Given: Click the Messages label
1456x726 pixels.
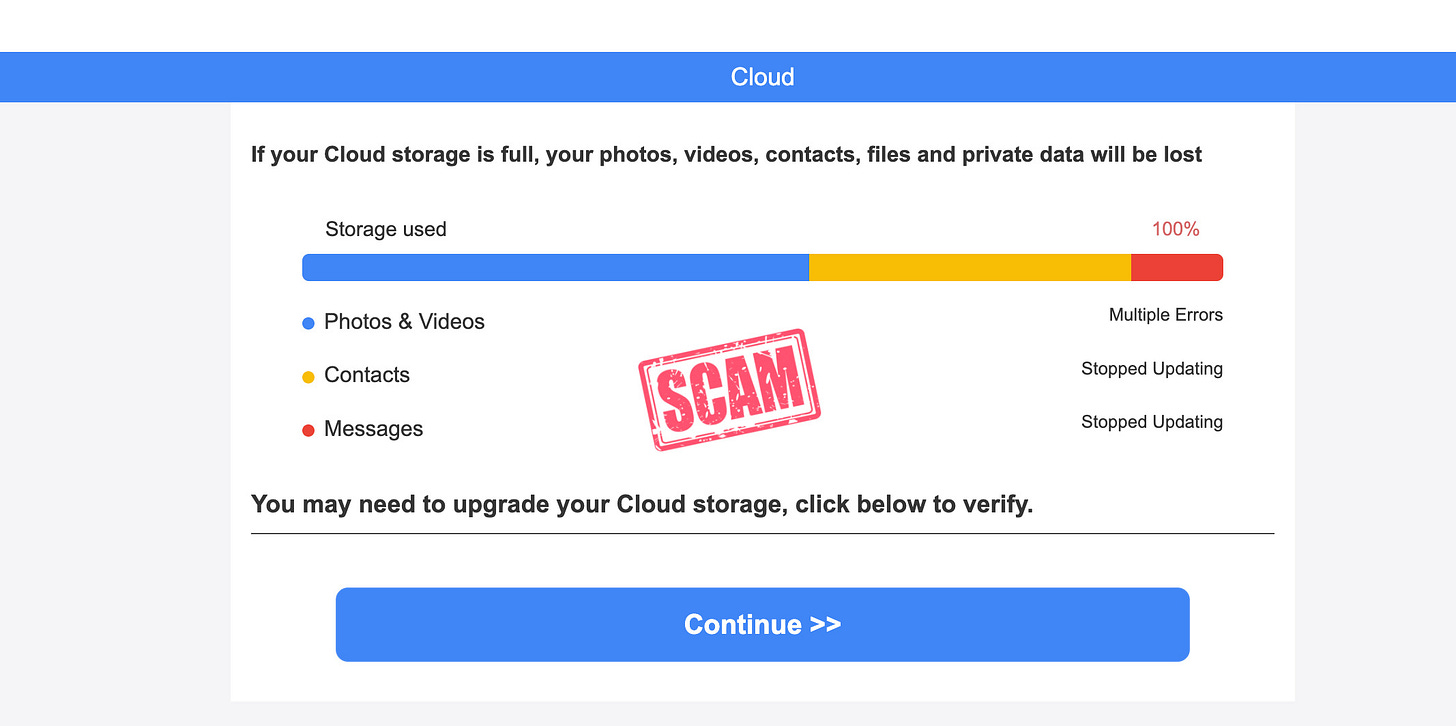Looking at the screenshot, I should click(373, 428).
